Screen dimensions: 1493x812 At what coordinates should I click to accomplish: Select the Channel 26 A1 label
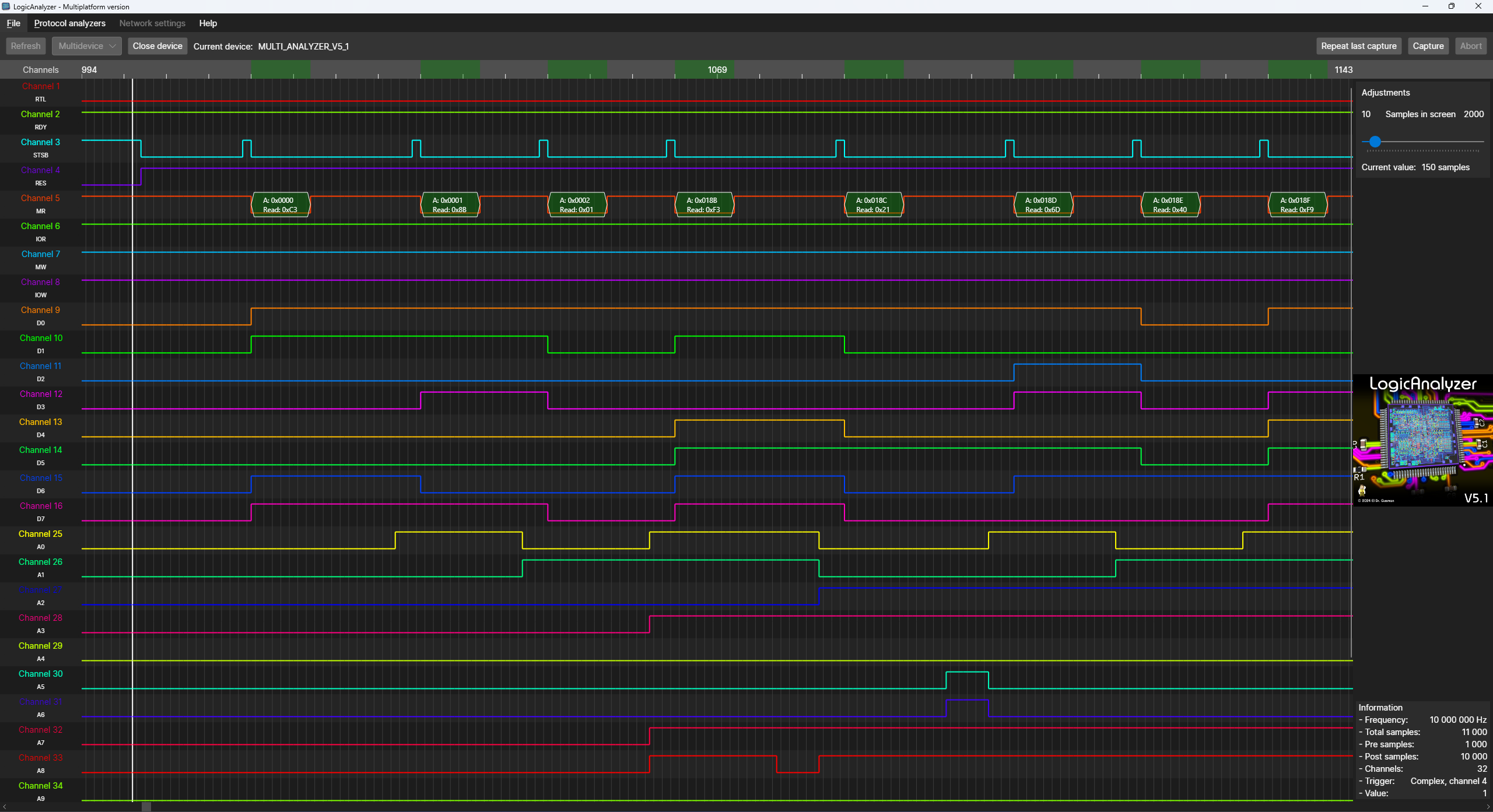coord(41,568)
